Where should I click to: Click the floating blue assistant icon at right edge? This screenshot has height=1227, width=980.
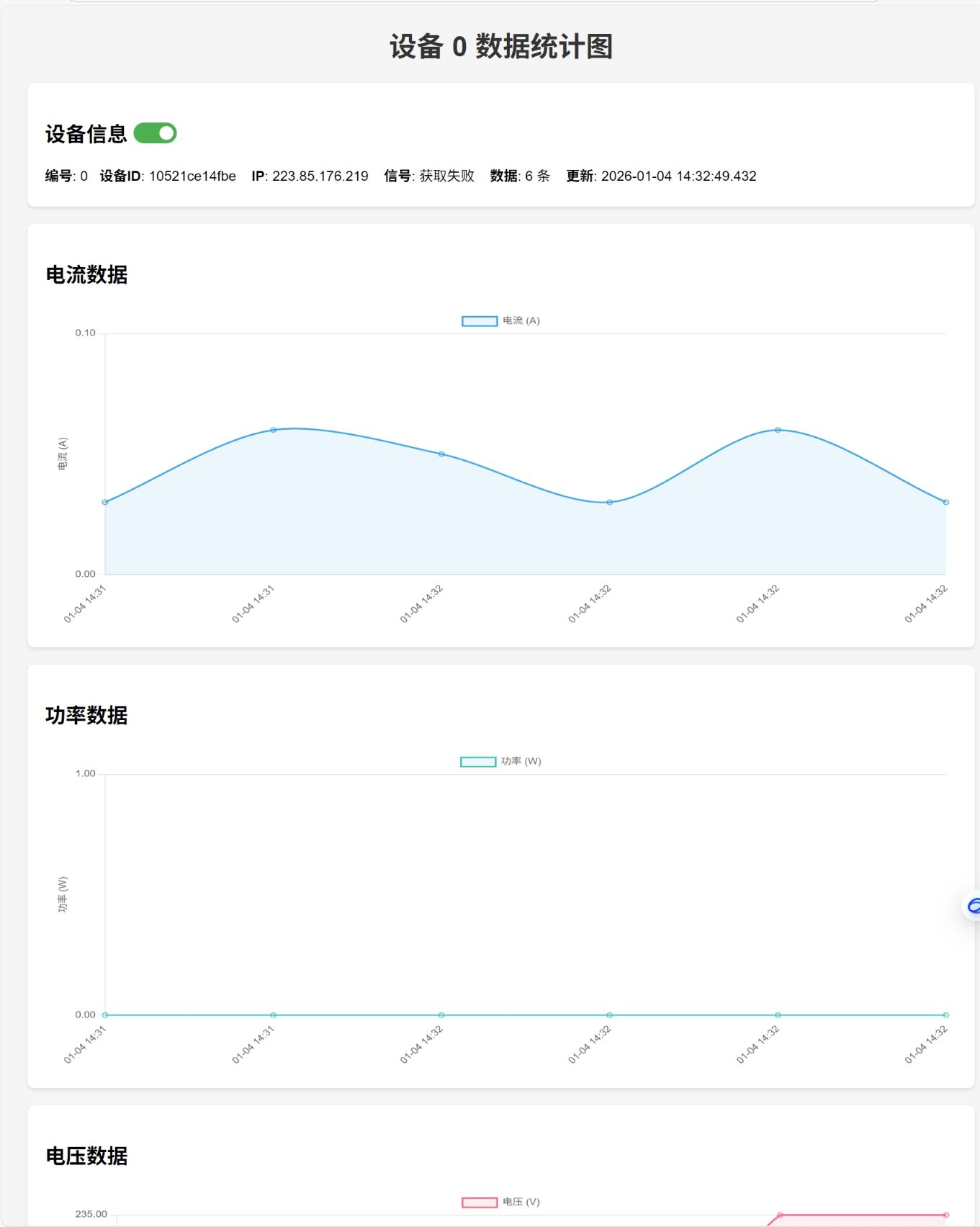[x=972, y=906]
